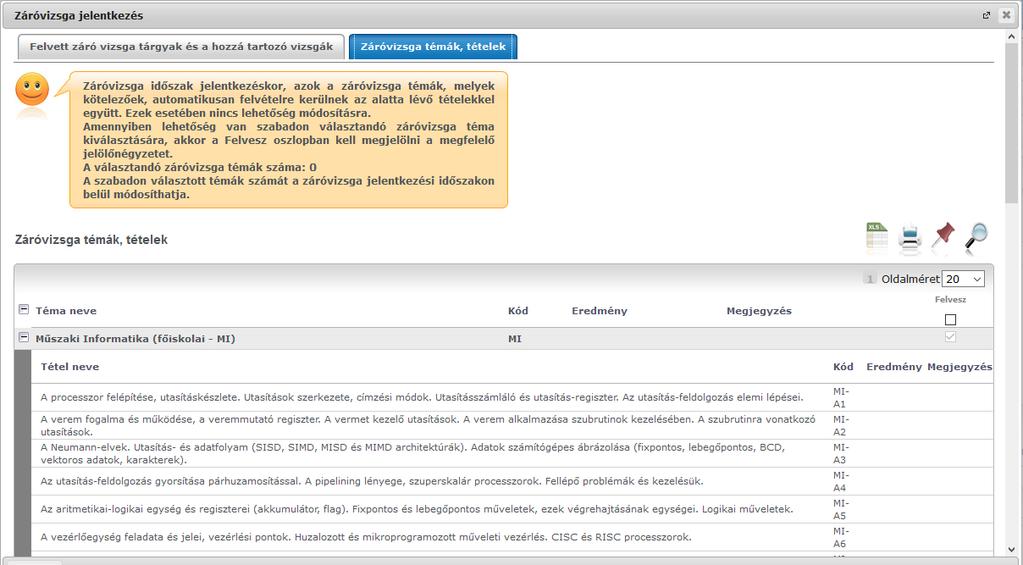
Task: Close the Záróvizsga jelentkezés dialog
Action: (1006, 15)
